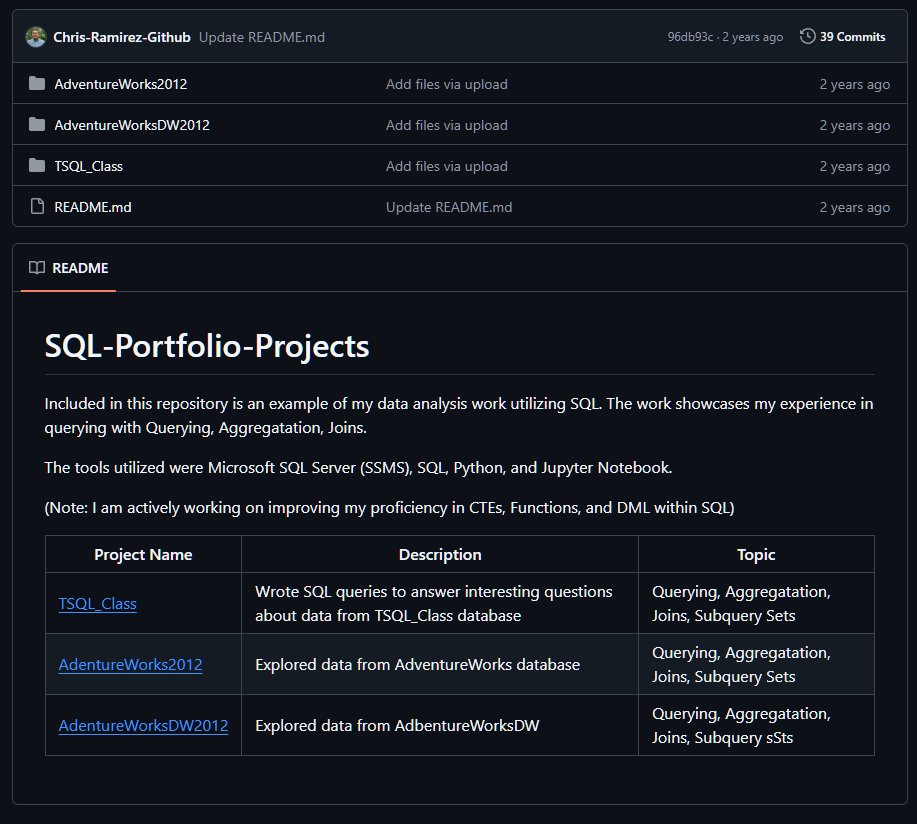This screenshot has height=824, width=917.
Task: Click the README book icon
Action: 37,268
